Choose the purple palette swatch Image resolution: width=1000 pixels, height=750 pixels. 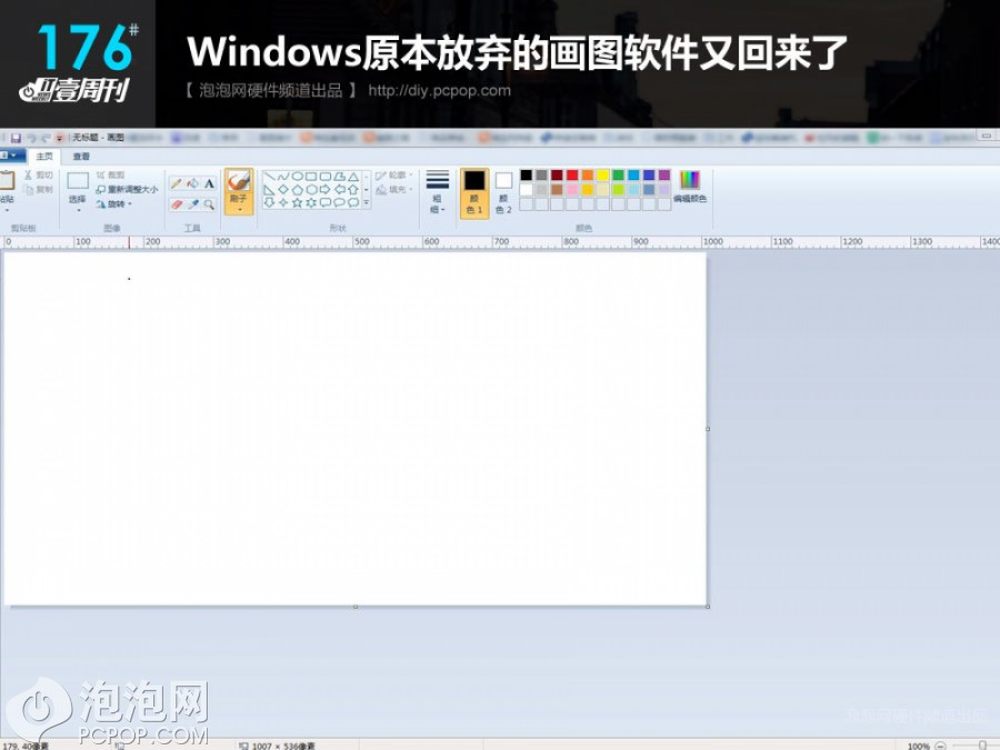point(664,175)
